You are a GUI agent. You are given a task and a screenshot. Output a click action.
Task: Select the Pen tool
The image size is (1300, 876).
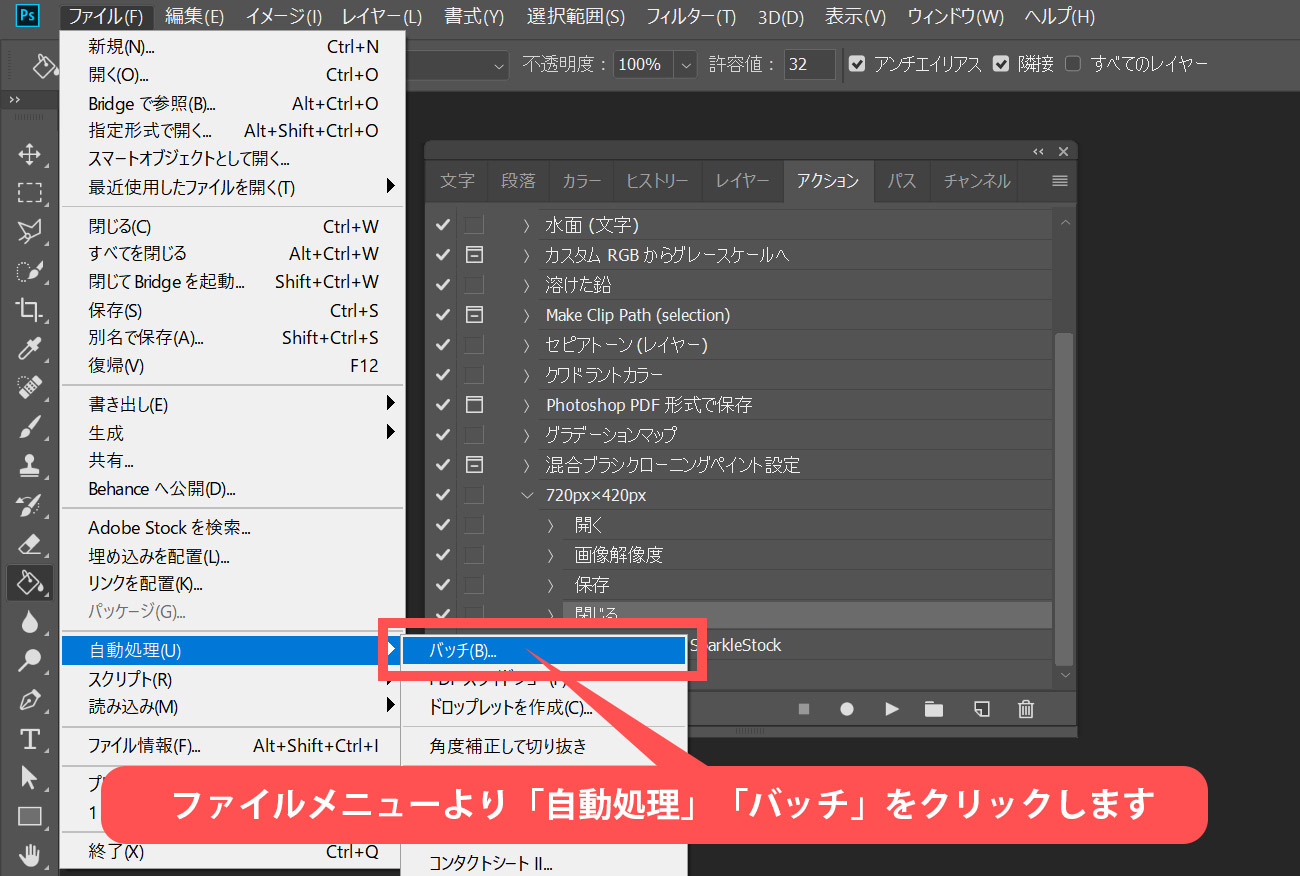30,700
